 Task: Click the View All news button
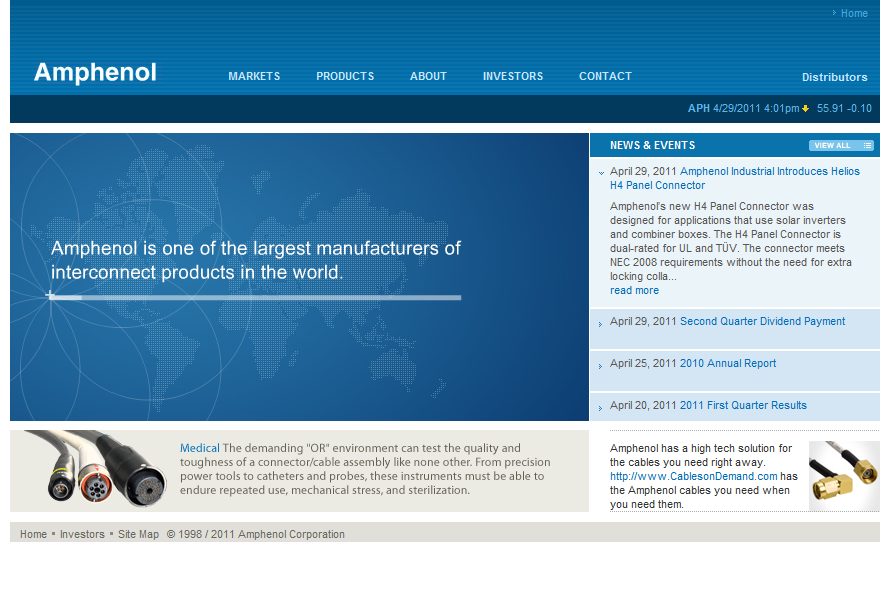pos(841,146)
